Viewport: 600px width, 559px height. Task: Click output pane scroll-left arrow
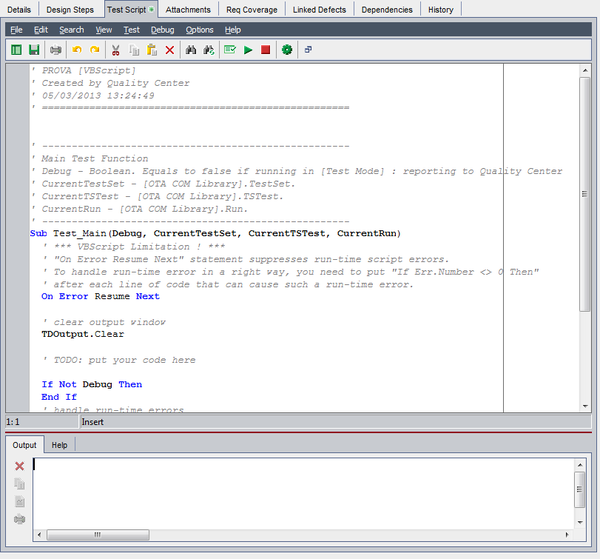(39, 535)
